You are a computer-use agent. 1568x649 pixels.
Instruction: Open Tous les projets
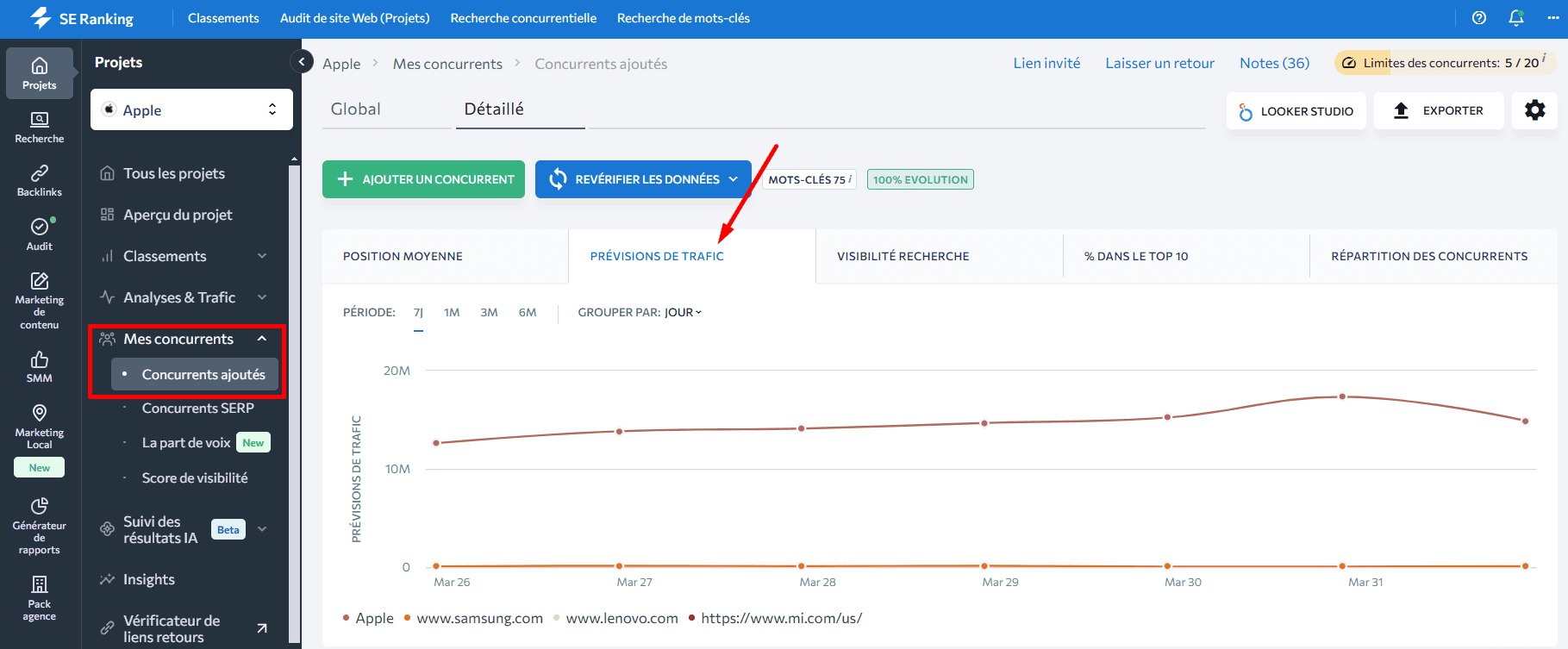click(x=174, y=173)
